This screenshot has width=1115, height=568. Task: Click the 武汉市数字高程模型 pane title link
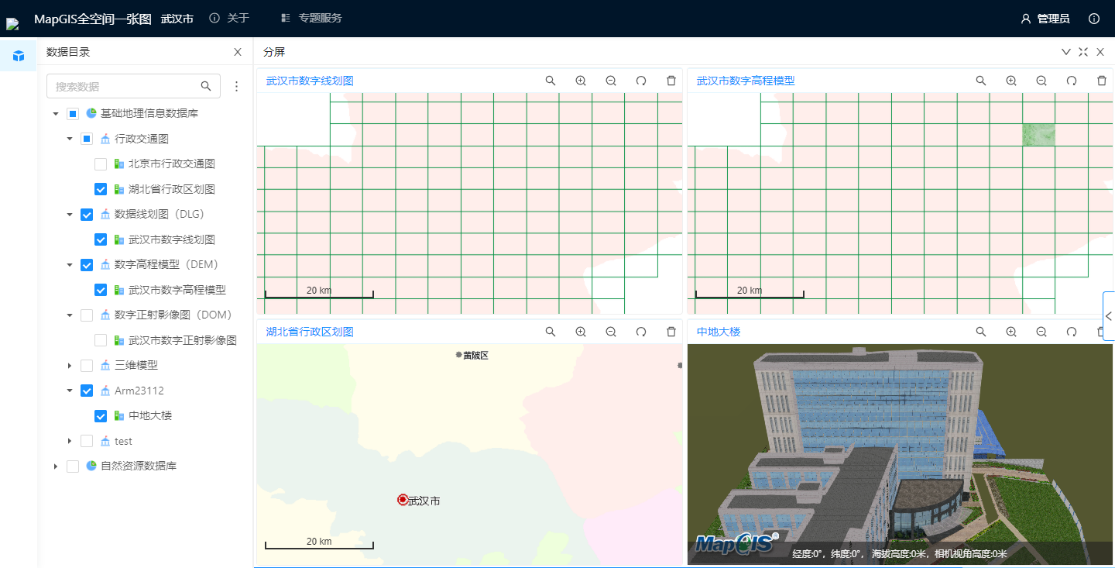click(x=746, y=81)
